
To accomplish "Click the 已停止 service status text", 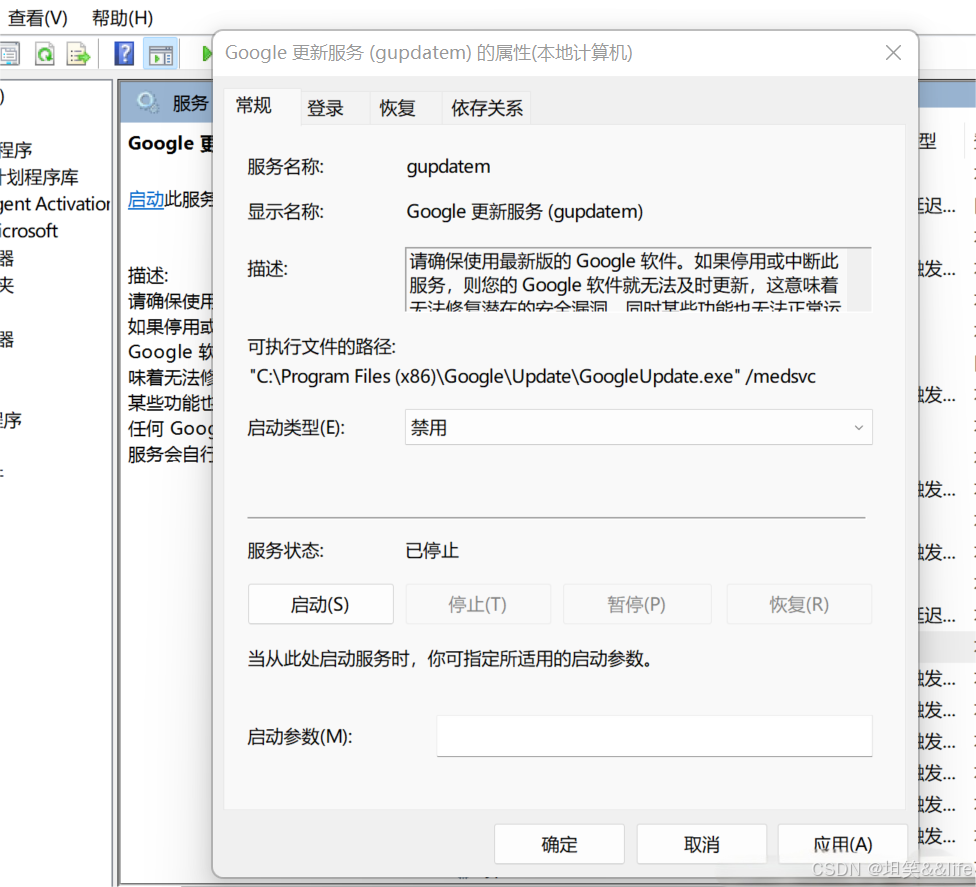I will click(432, 550).
